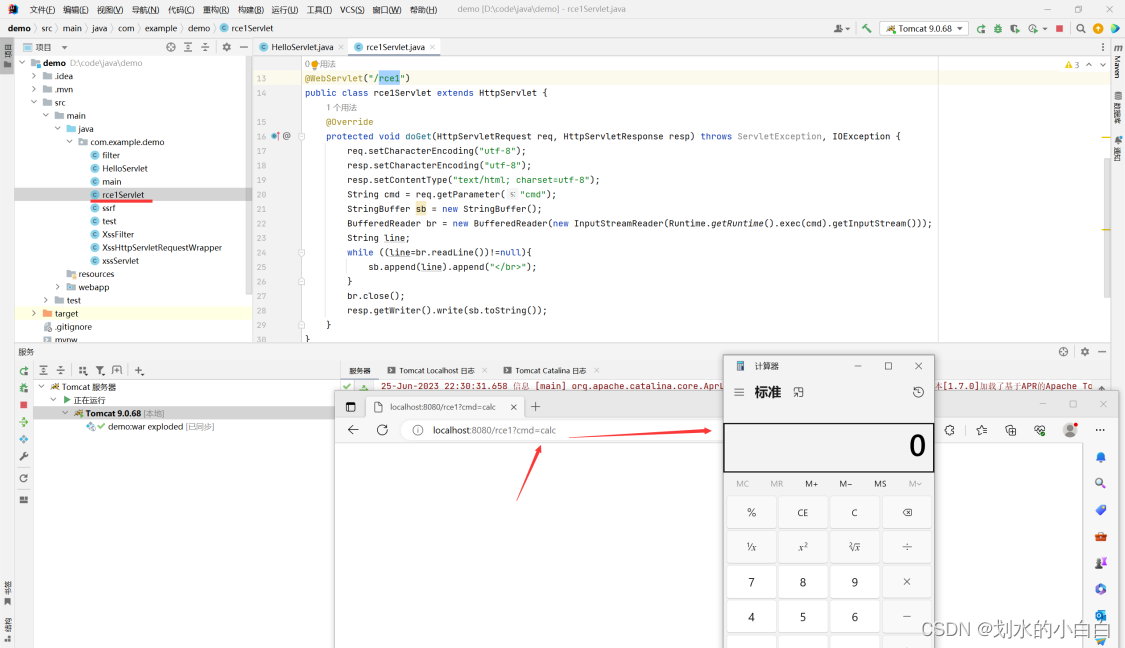Hide the project tool window
Screen dimensions: 1125x648
[x=244, y=47]
